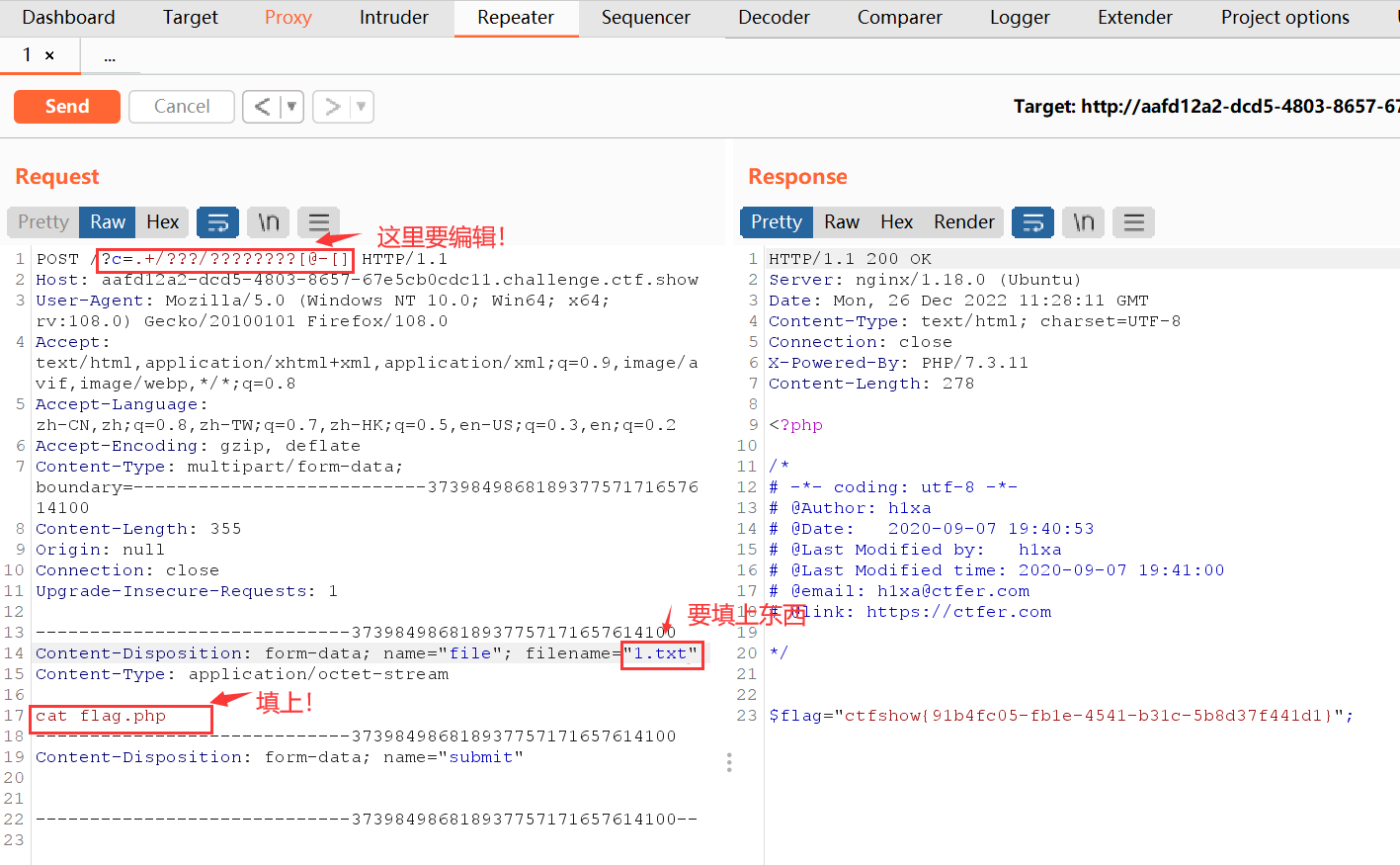Click the "cat flag.php" body line
Screen dimensions: 1400x865
click(x=101, y=716)
